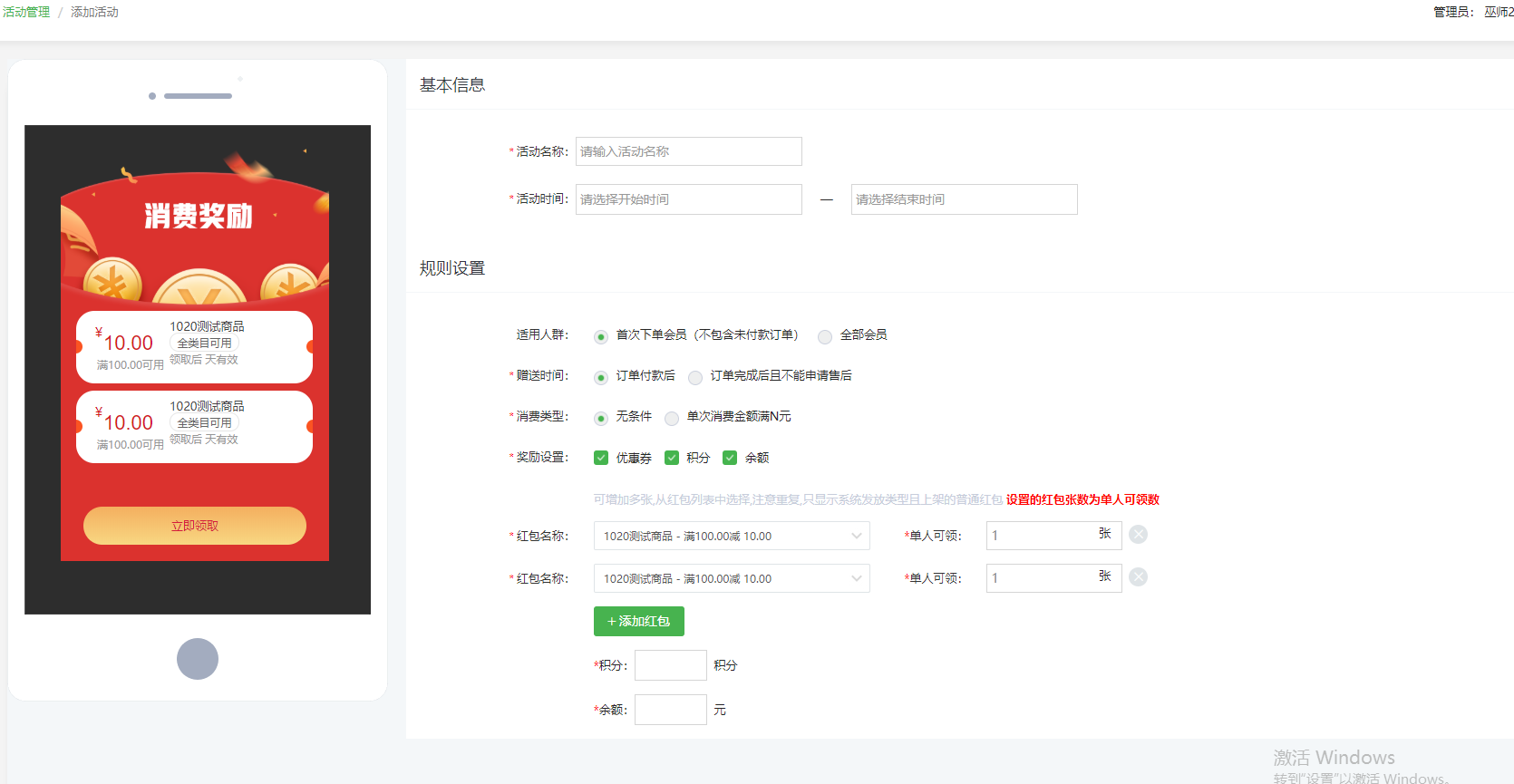Click the 立即领取 button in preview
1514x784 pixels.
(x=195, y=526)
